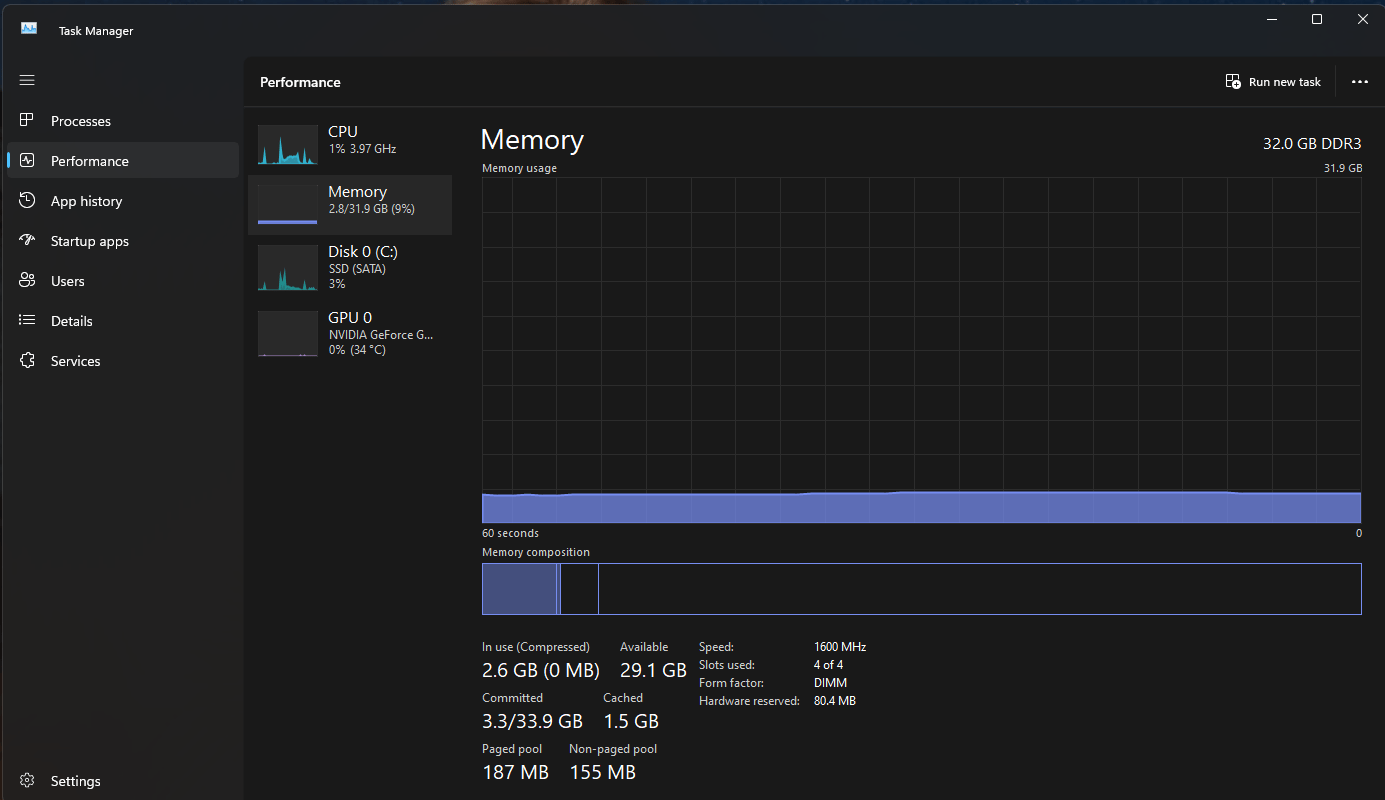Click the '80.4 MB' hardware reserved value
This screenshot has width=1385, height=800.
835,701
